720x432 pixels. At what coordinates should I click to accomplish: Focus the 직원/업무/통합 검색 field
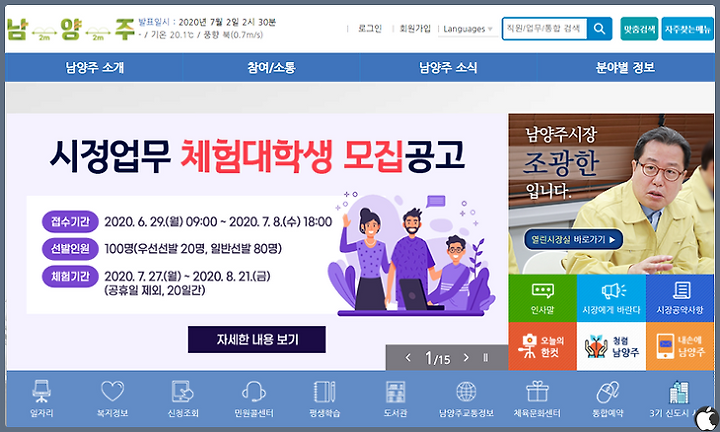click(x=545, y=28)
